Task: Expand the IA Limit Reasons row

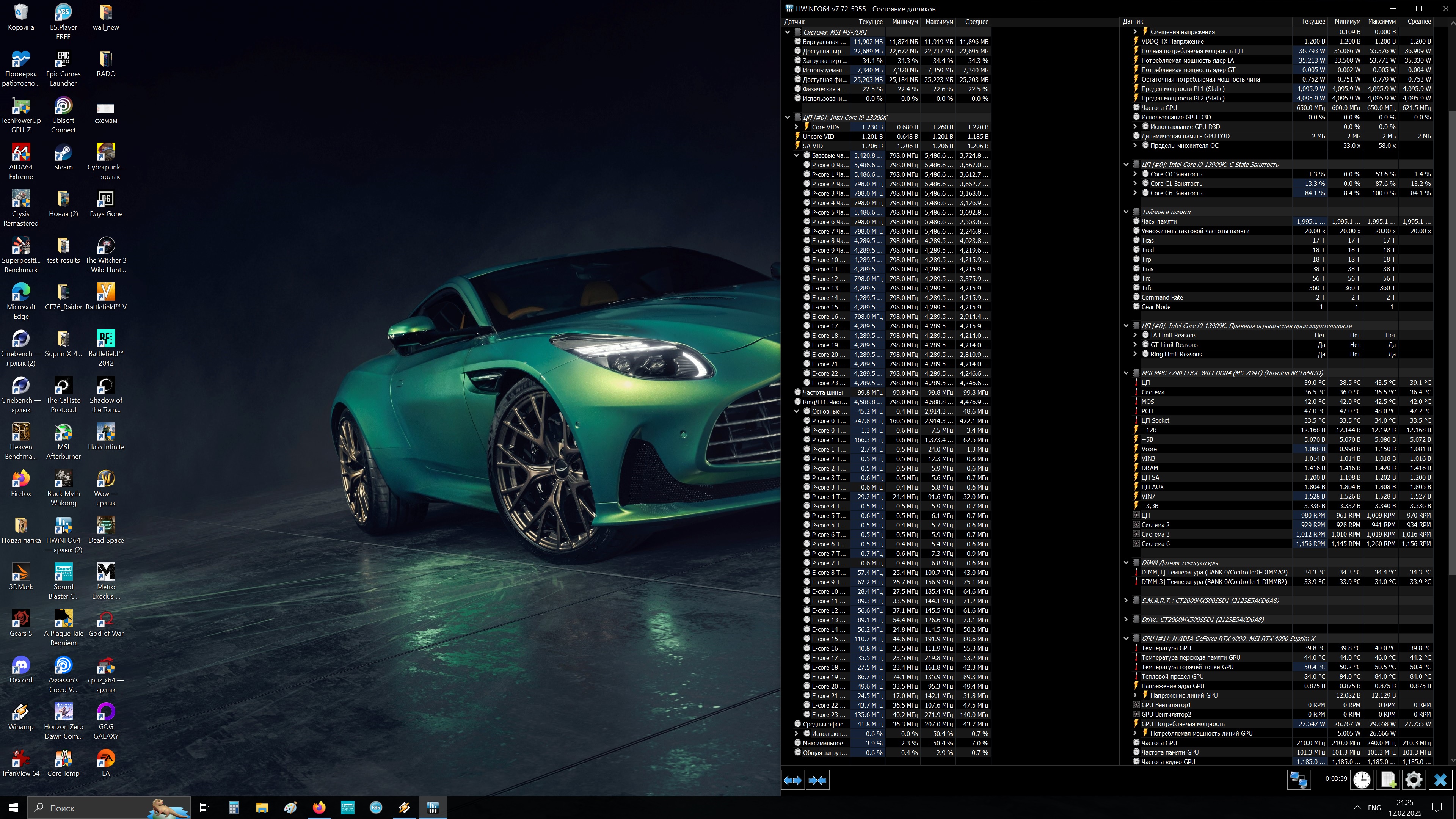Action: click(x=1134, y=335)
